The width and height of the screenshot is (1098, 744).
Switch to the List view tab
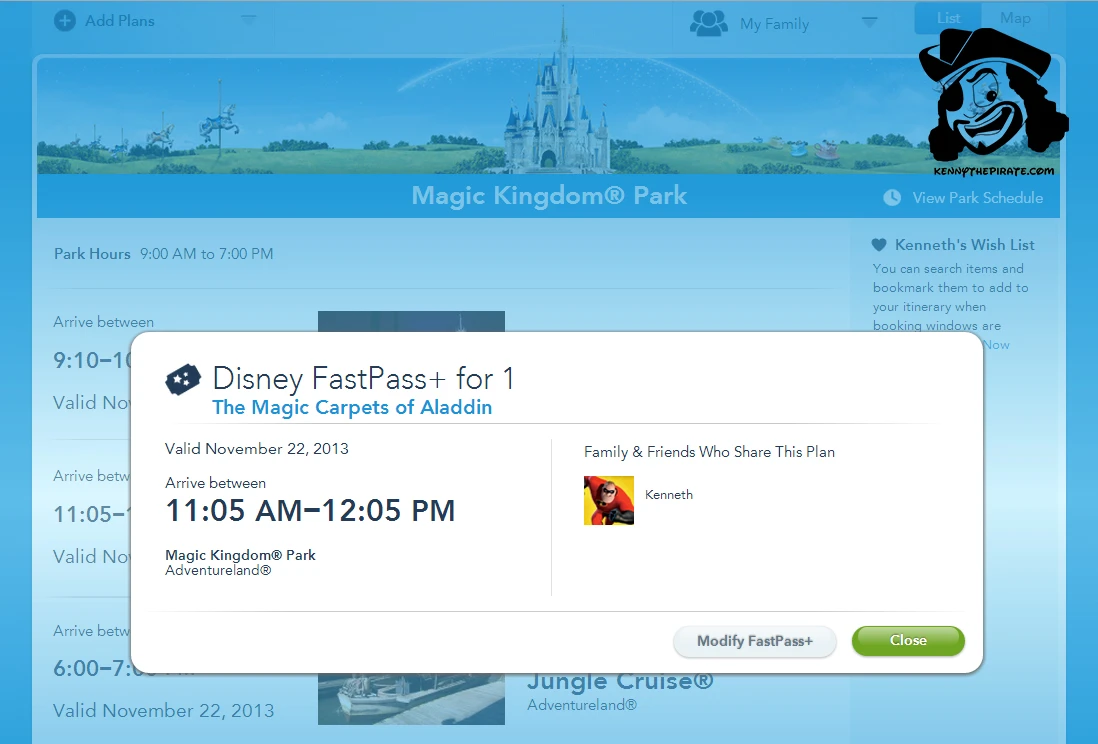947,18
